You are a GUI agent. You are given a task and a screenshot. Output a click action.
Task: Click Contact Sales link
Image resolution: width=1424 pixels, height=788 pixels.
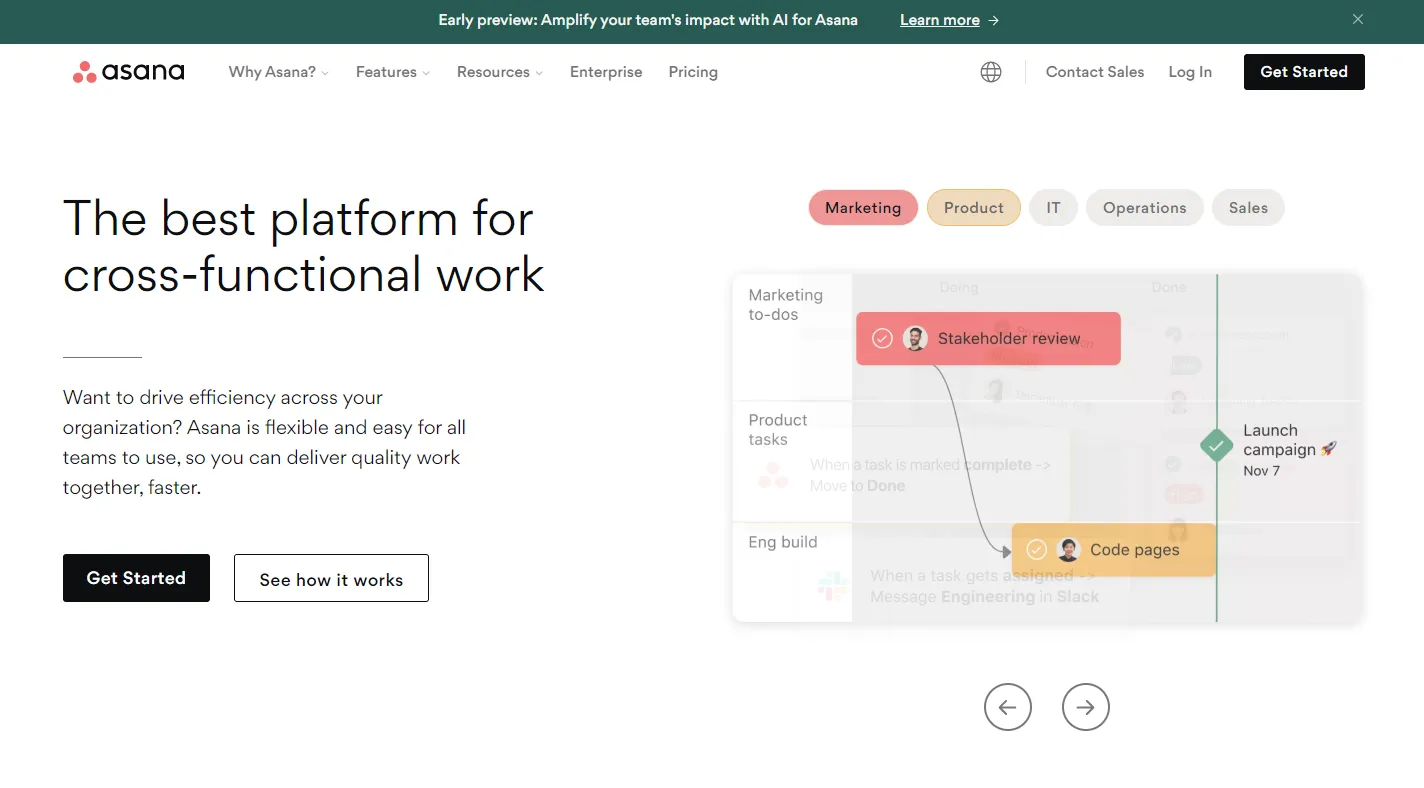(1095, 72)
